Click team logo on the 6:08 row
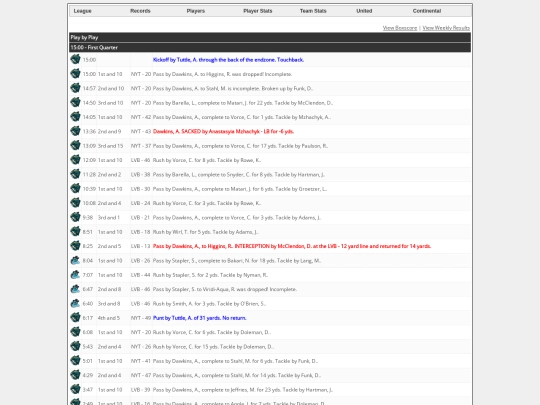Viewport: 540px width, 405px height. click(x=75, y=332)
